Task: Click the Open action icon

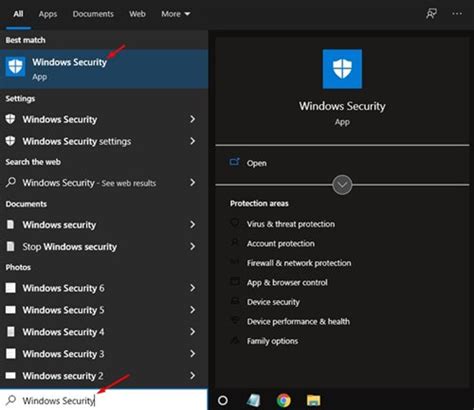Action: pyautogui.click(x=235, y=162)
